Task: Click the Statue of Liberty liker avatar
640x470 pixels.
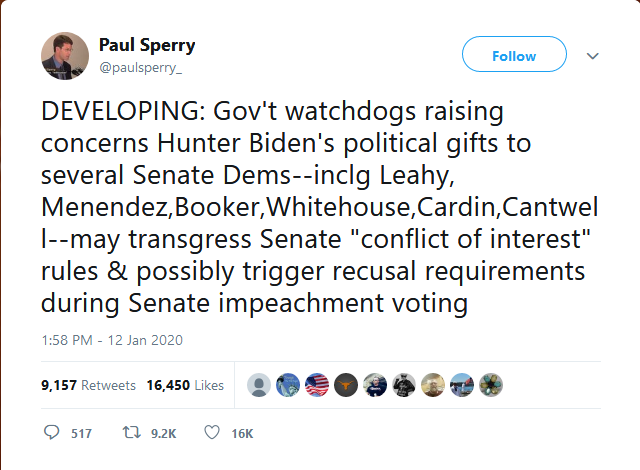Action: coord(288,385)
